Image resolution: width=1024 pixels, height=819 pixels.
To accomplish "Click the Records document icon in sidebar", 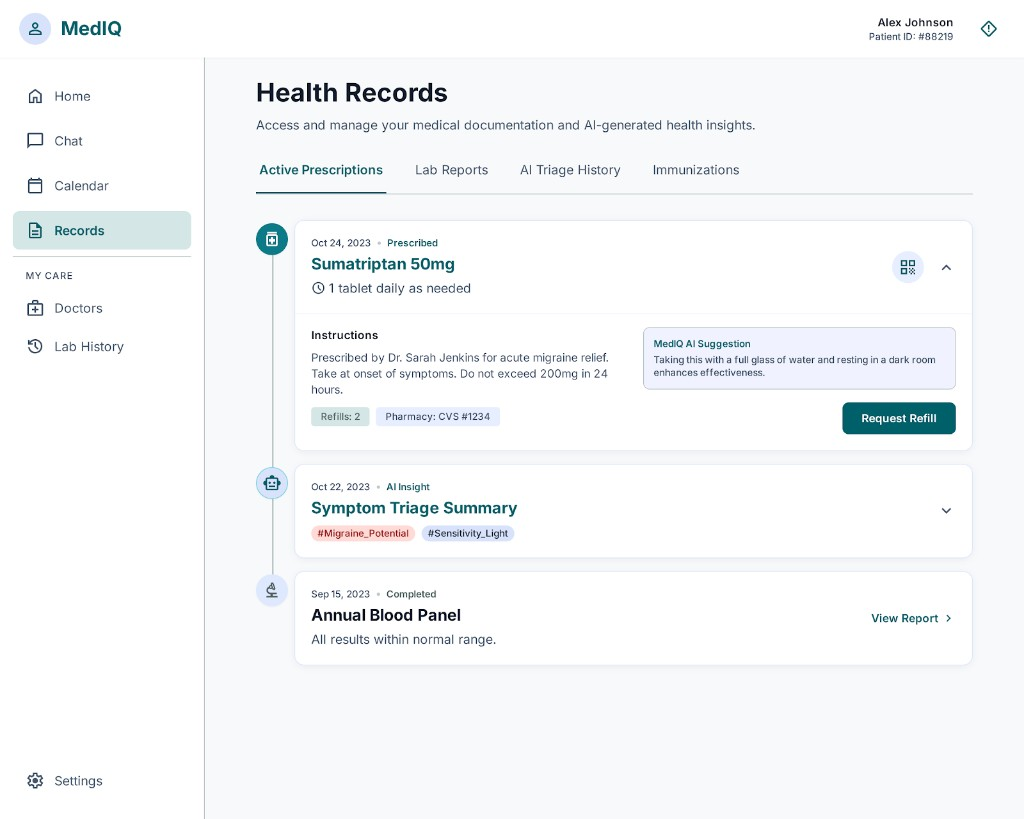I will pyautogui.click(x=35, y=231).
